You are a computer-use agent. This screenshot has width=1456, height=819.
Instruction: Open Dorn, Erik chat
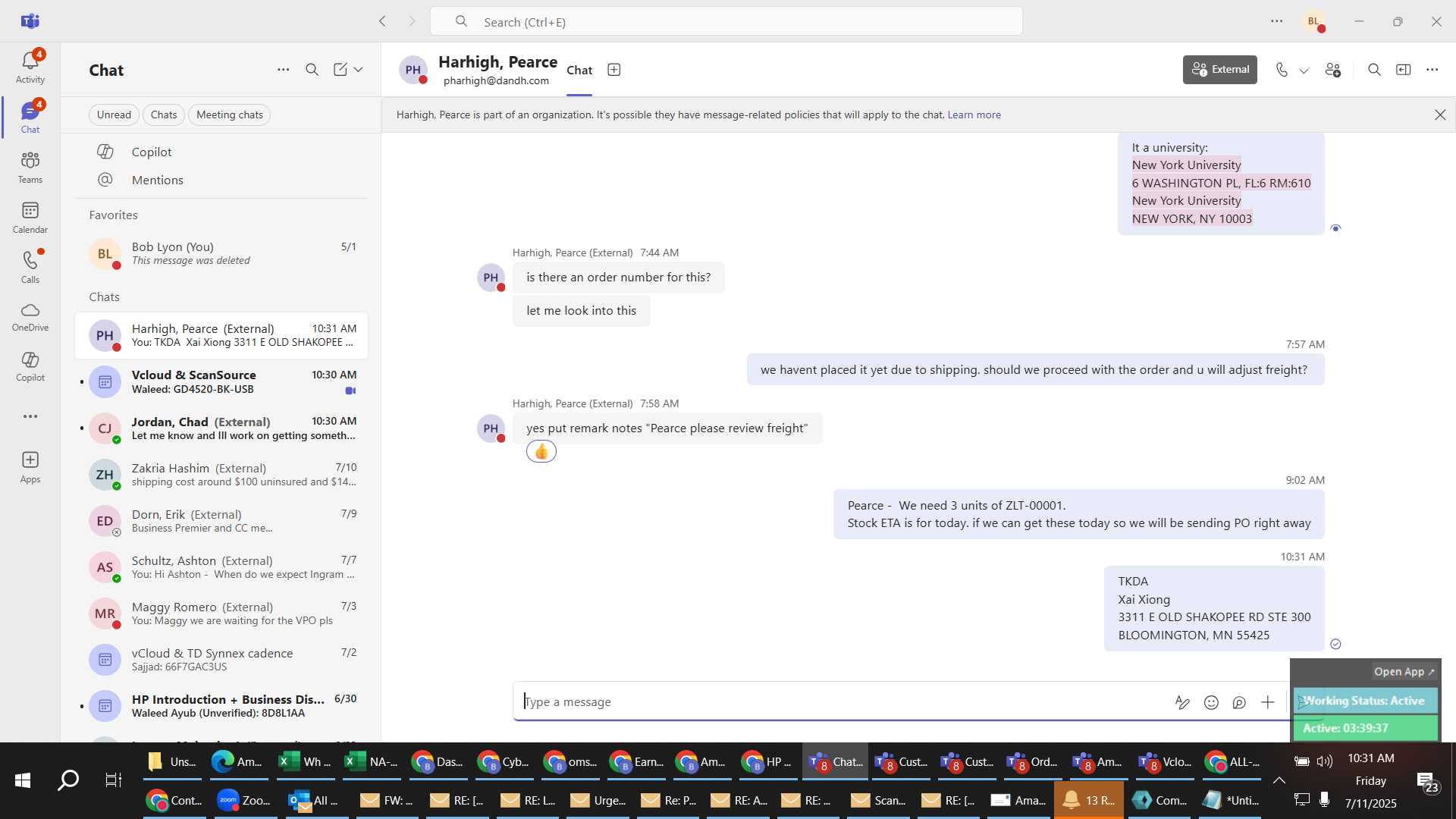221,521
